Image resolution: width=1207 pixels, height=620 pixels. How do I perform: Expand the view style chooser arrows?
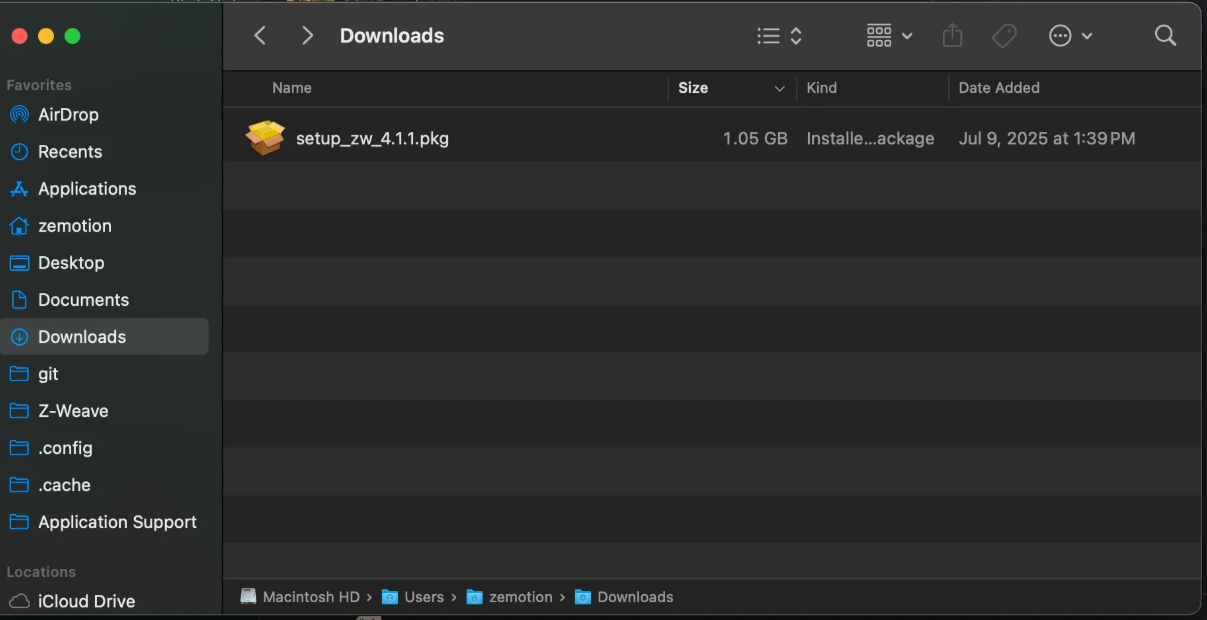[795, 35]
